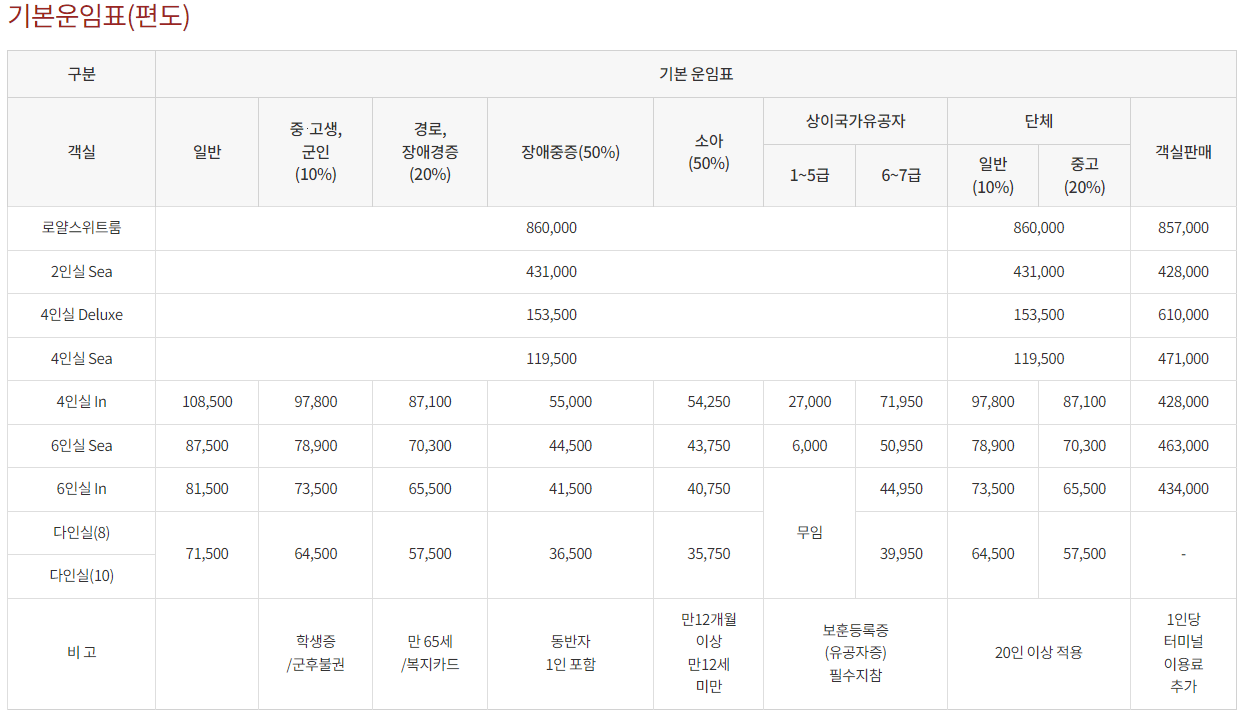Select the 6인실 Sea row label
1243x715 pixels.
pos(81,446)
